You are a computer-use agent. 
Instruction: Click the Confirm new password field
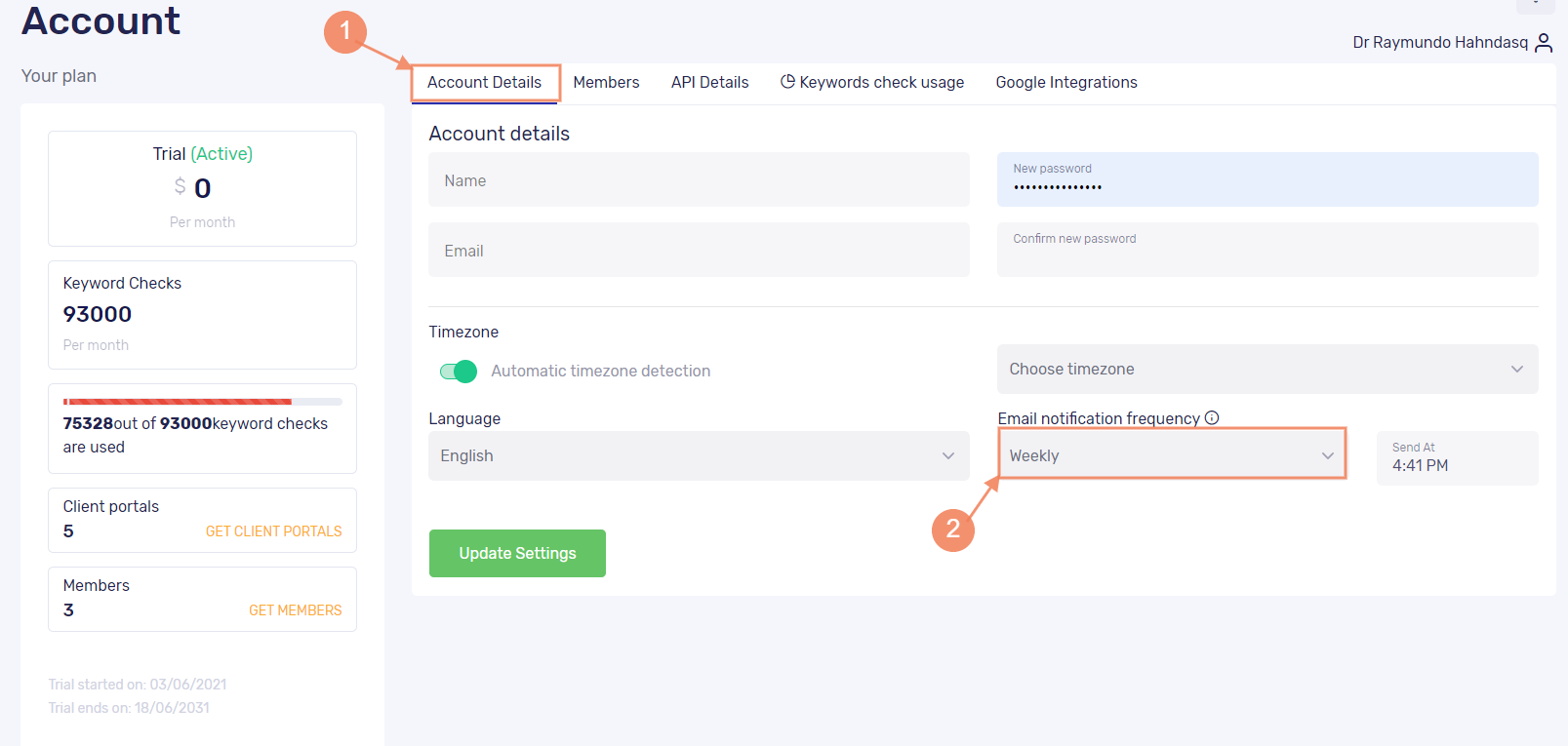pos(1266,251)
